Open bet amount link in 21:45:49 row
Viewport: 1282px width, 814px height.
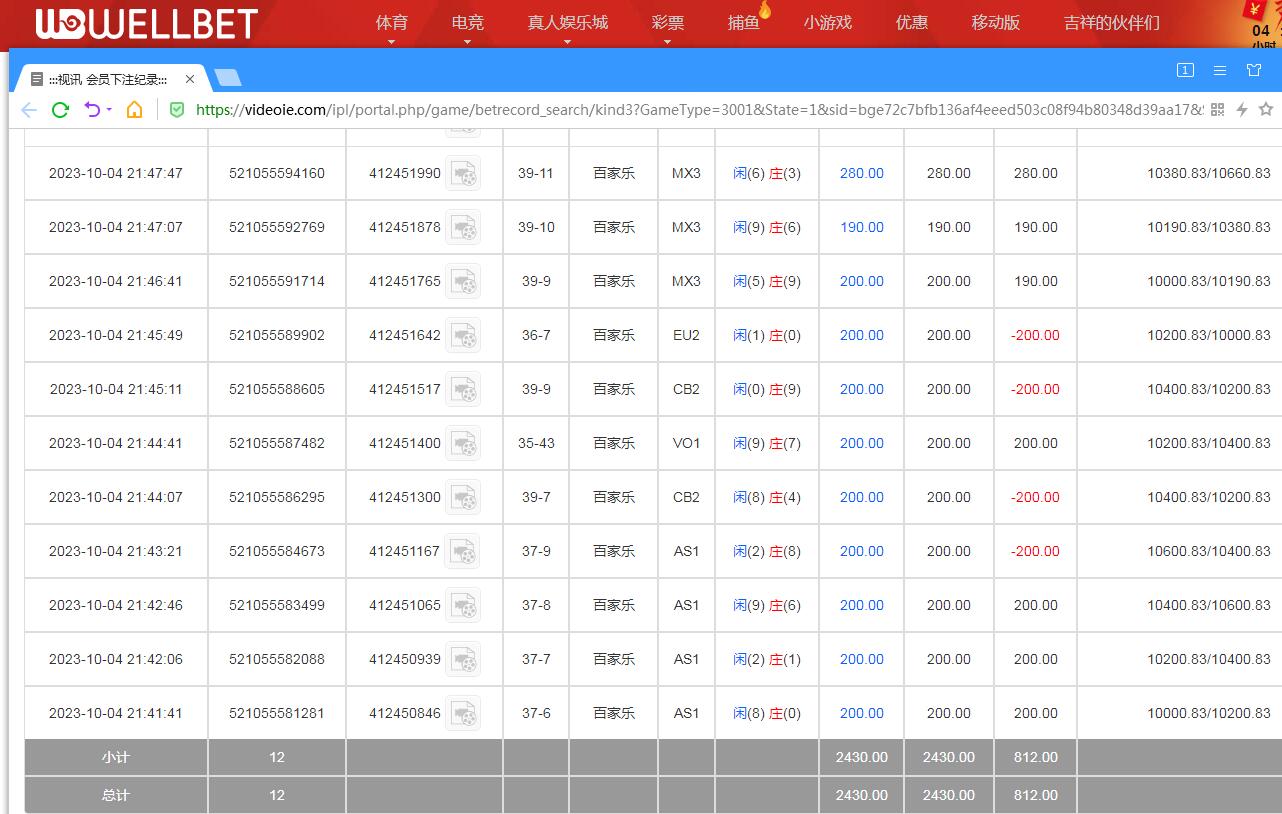(x=862, y=335)
